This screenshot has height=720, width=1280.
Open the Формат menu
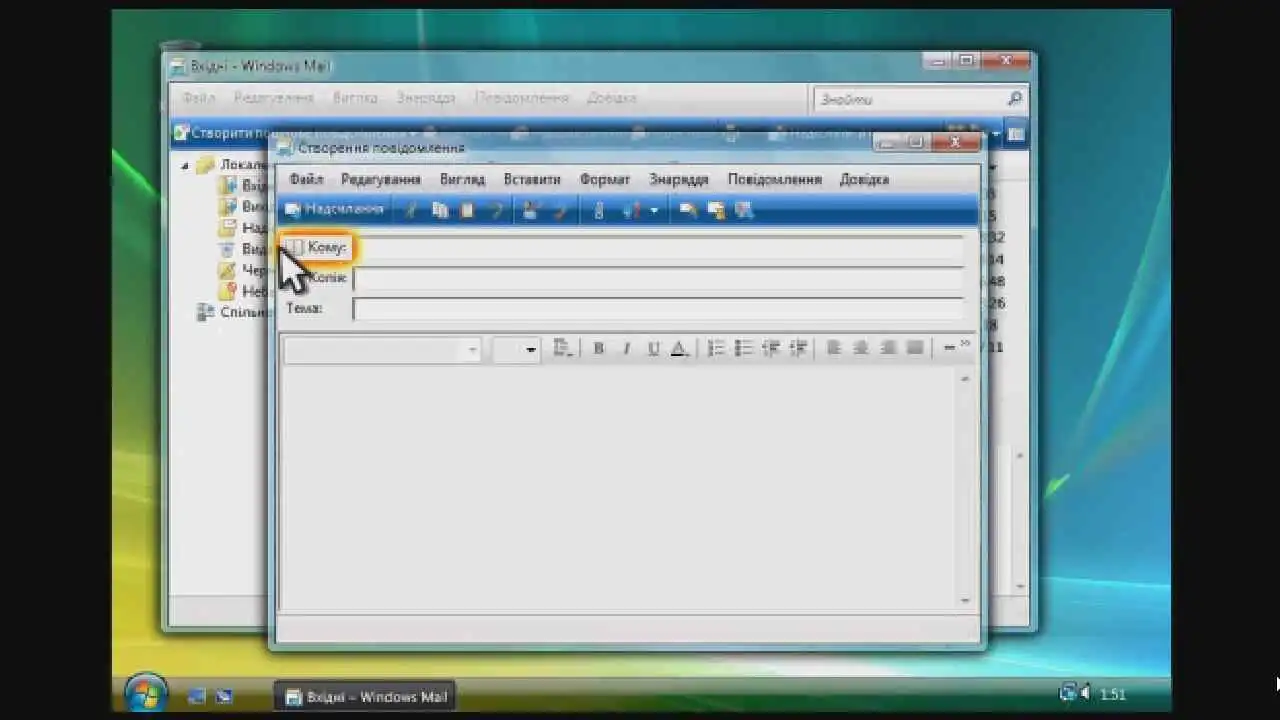pyautogui.click(x=605, y=180)
